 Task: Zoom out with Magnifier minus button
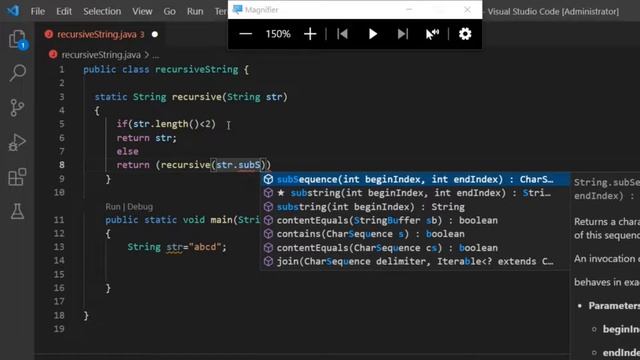[x=245, y=34]
